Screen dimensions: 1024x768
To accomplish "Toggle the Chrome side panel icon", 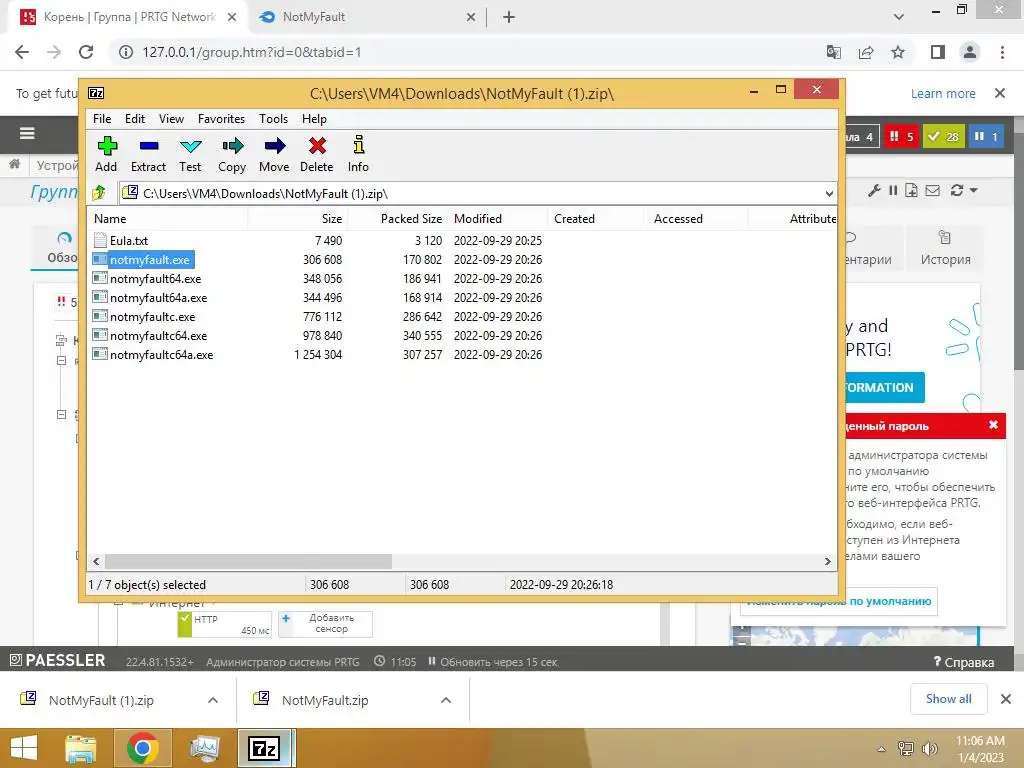I will click(938, 52).
